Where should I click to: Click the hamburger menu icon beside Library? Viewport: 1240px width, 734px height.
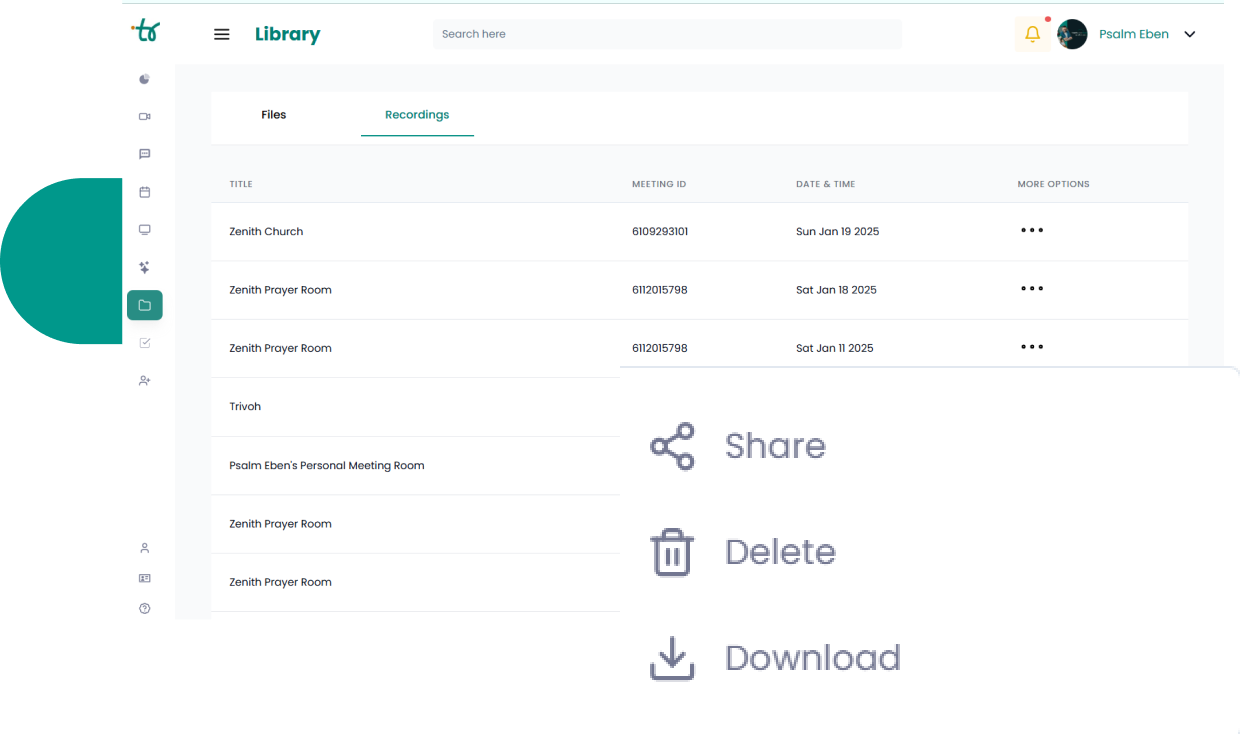click(222, 34)
